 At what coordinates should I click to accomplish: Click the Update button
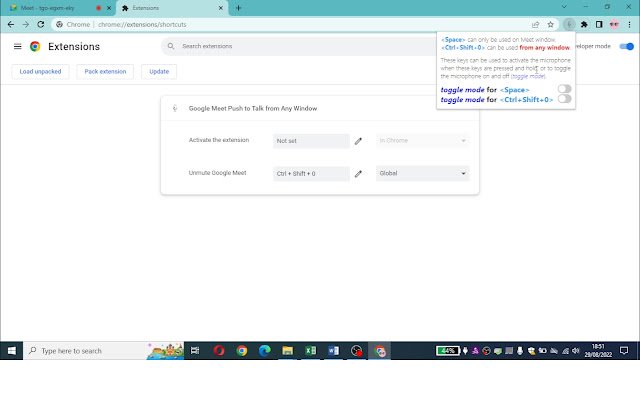point(159,71)
